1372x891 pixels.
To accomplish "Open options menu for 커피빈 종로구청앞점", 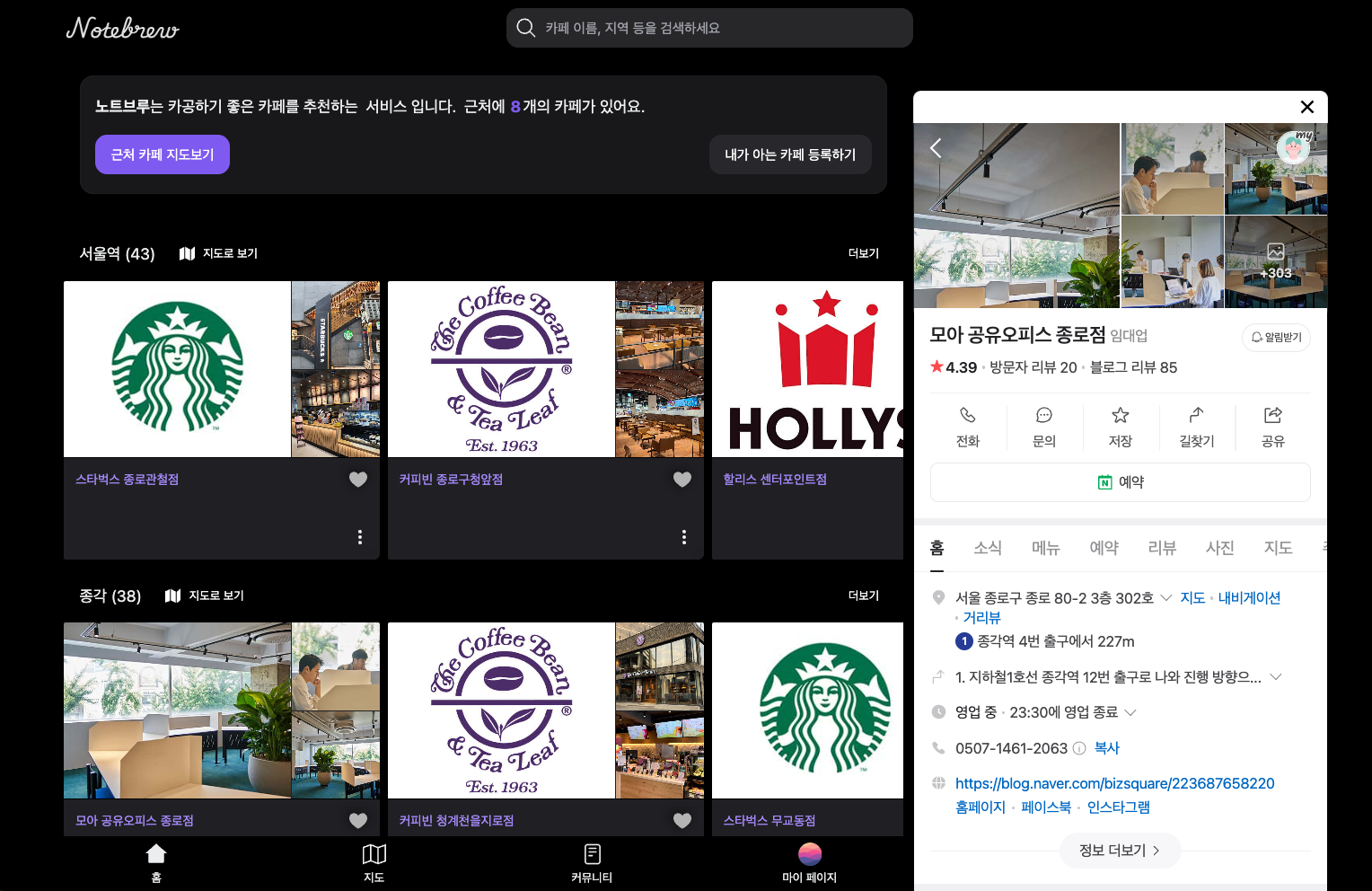I will pos(684,537).
